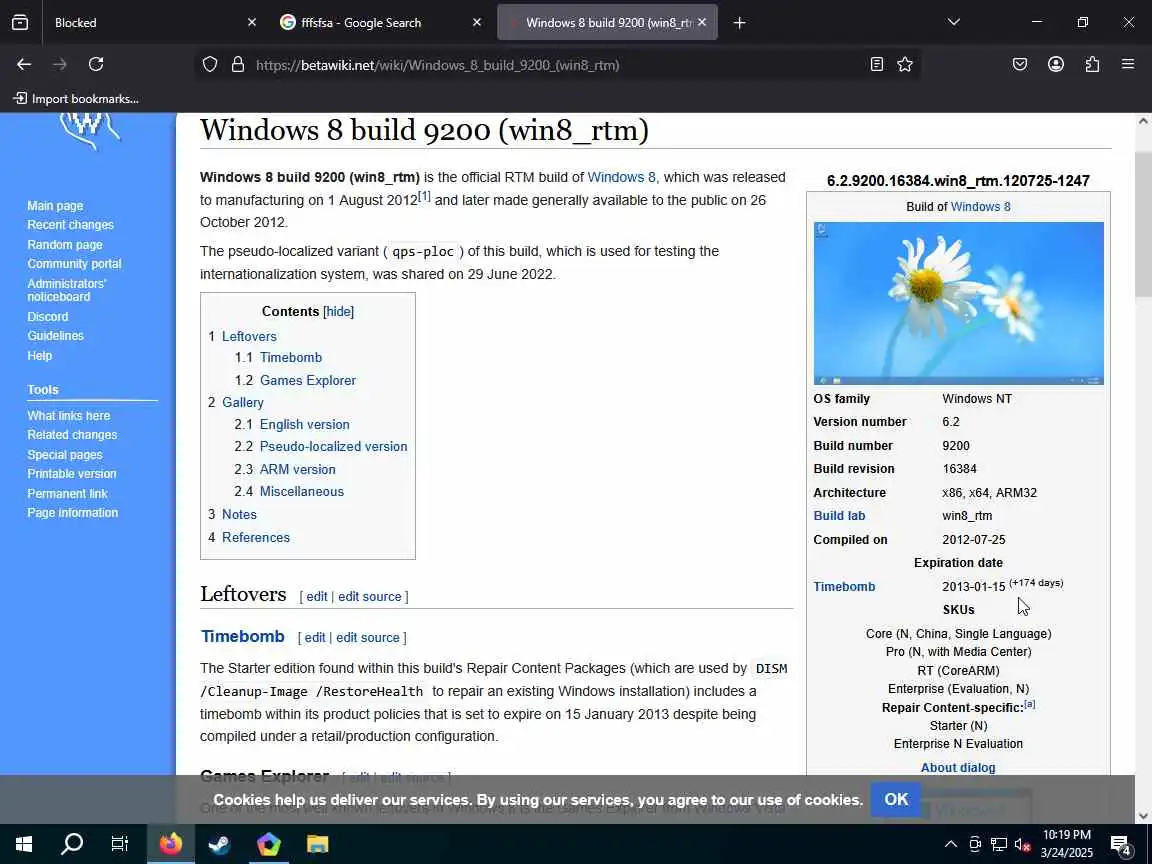Click the site security padlock icon
1152x864 pixels.
pos(238,65)
